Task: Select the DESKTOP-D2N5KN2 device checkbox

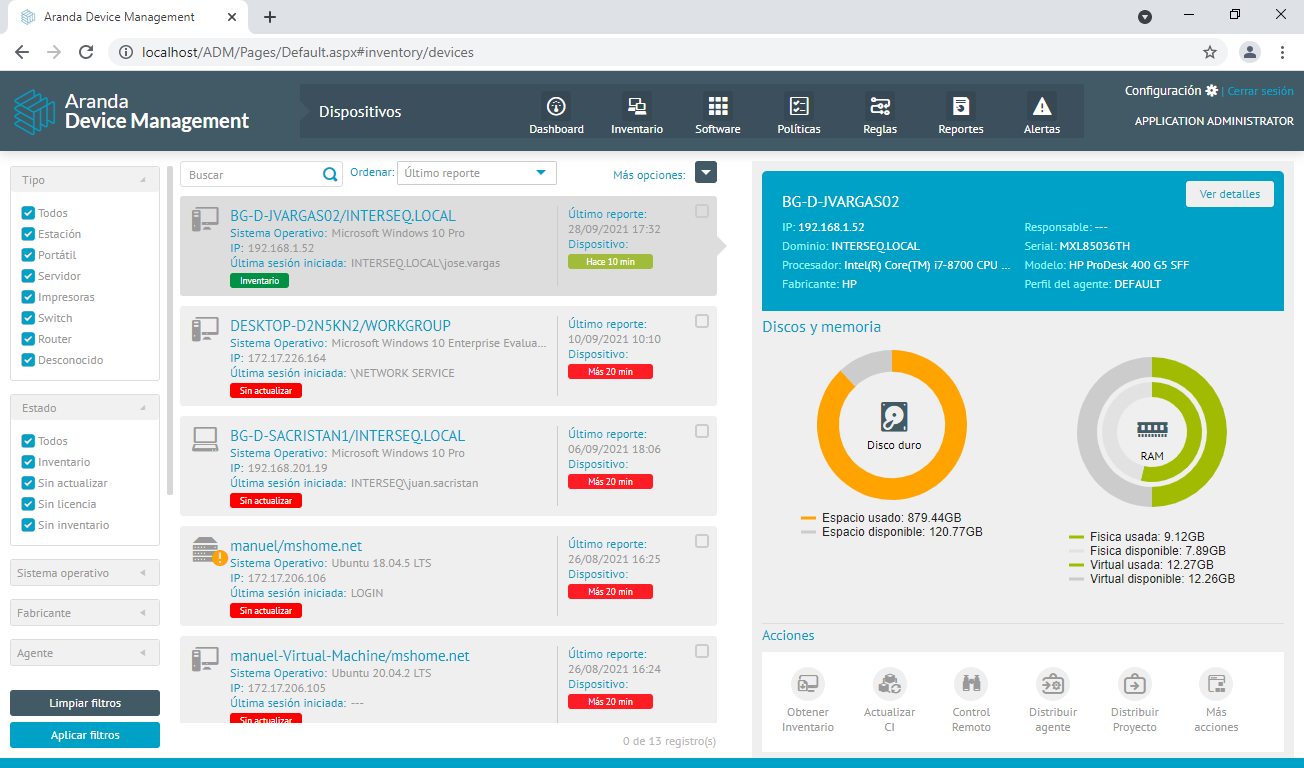Action: [702, 321]
